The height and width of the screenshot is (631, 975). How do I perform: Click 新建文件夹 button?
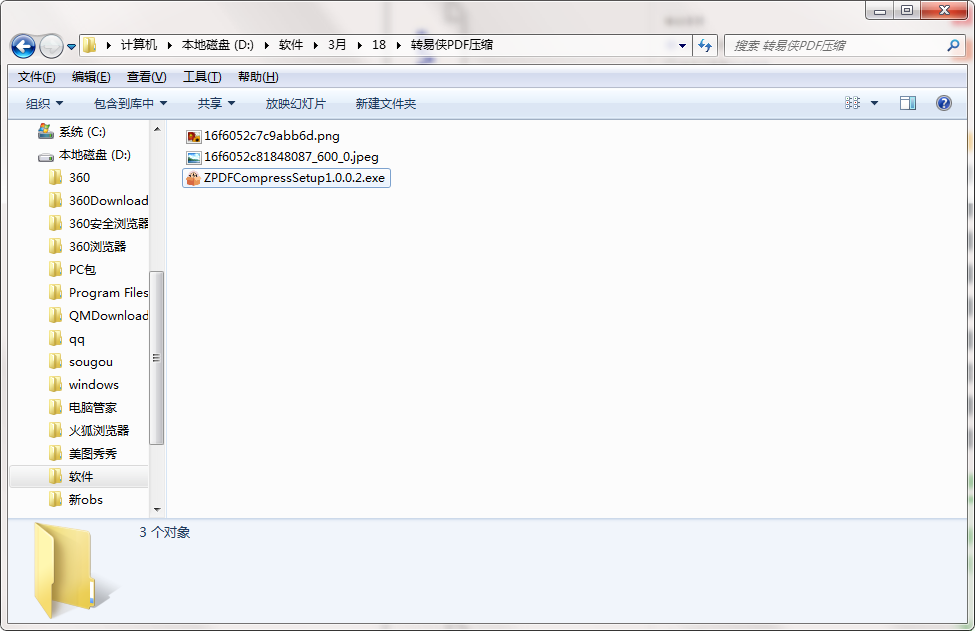coord(386,103)
